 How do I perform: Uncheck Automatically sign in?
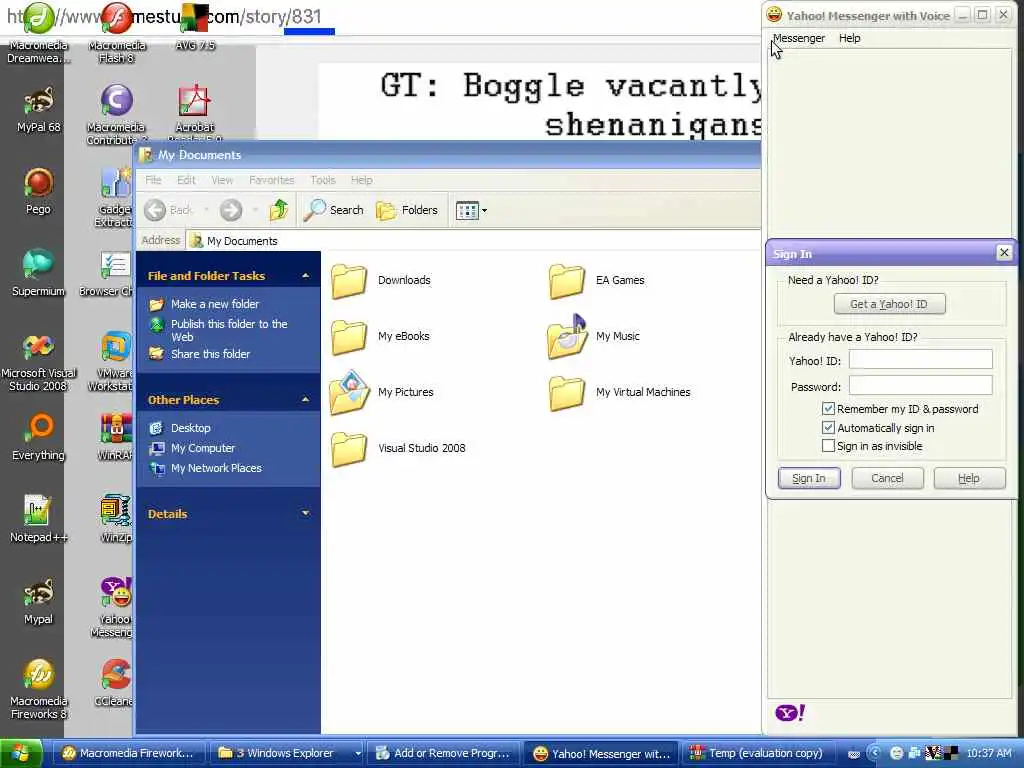point(828,428)
